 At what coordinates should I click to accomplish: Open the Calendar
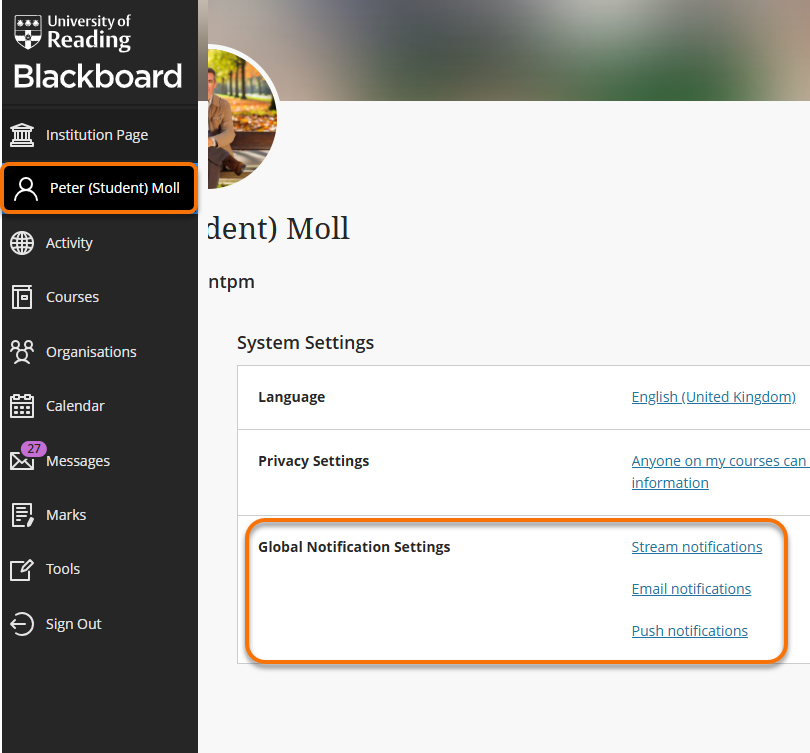pyautogui.click(x=77, y=405)
